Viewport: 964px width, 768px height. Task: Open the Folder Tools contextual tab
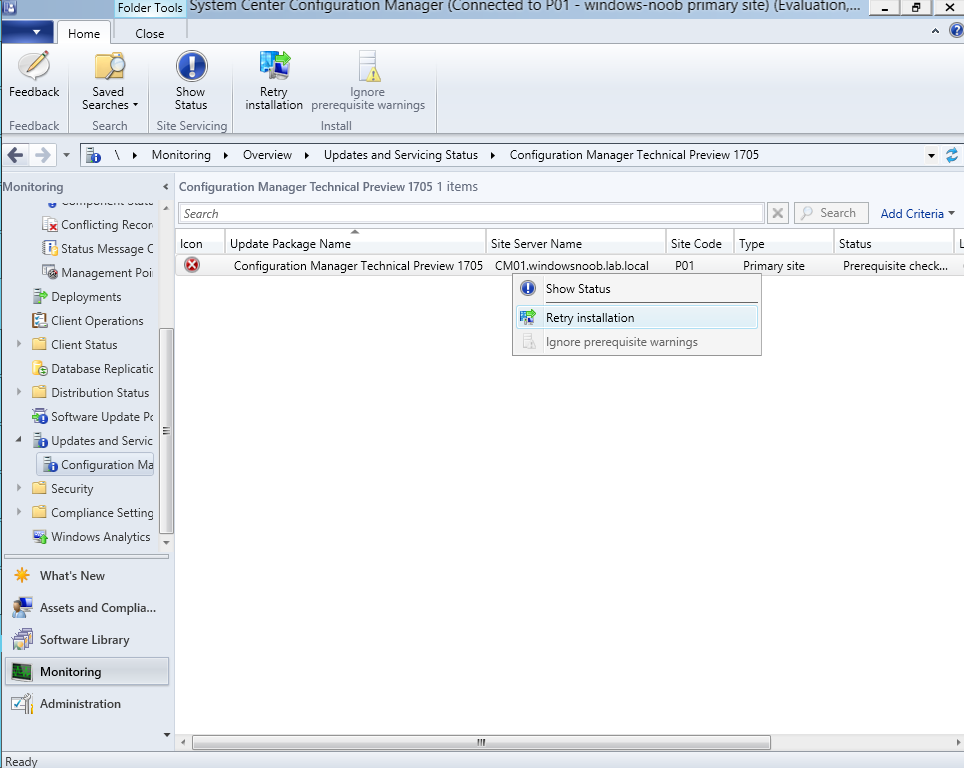coord(150,8)
